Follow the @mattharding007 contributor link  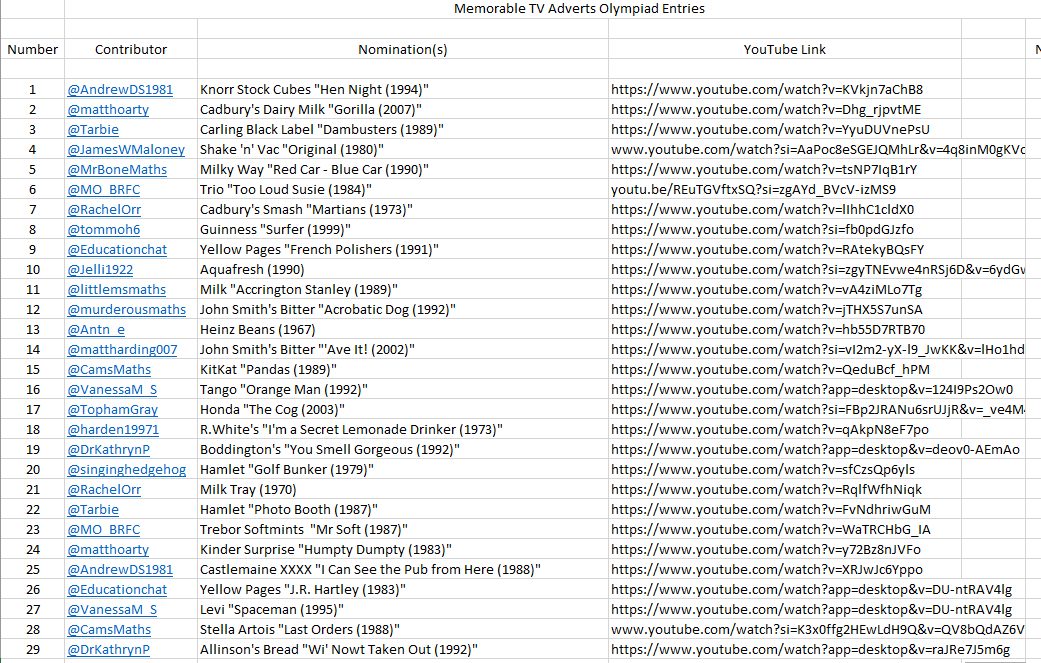[x=123, y=349]
